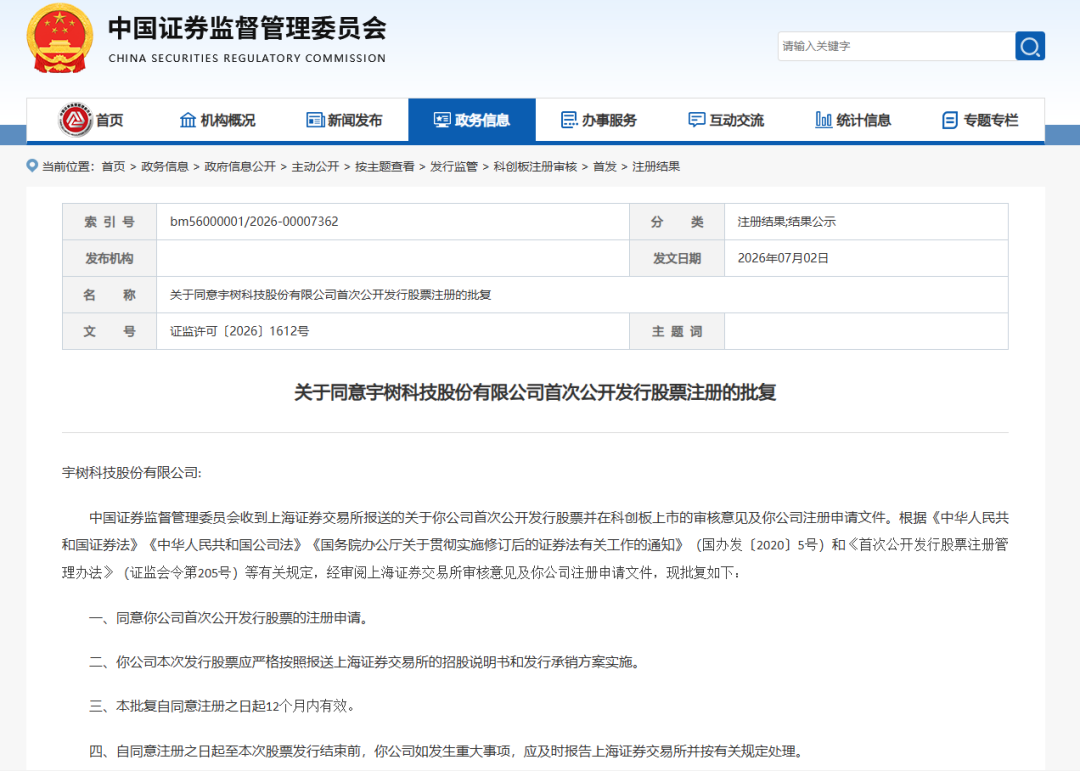Click the 名称 row title text
The width and height of the screenshot is (1080, 771).
coord(331,294)
